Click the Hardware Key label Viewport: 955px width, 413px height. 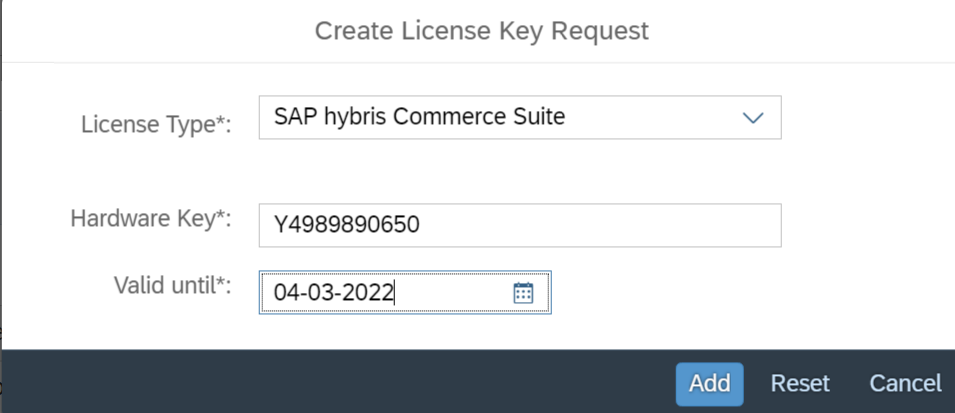151,219
